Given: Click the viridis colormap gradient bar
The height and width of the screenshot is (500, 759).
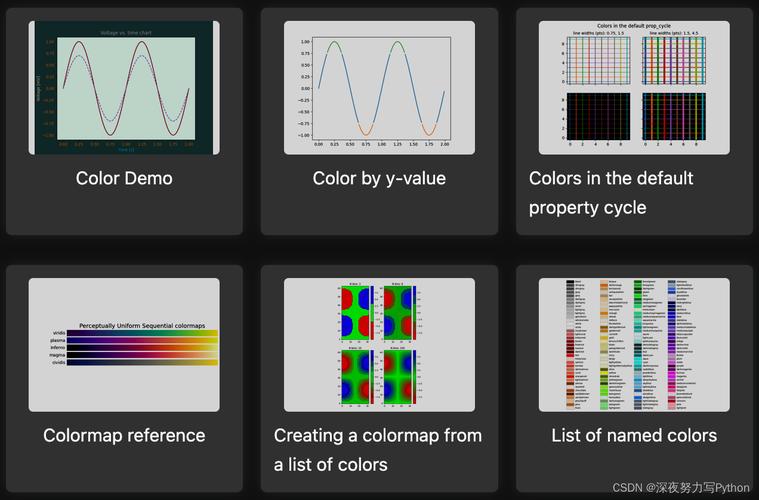Looking at the screenshot, I should 142,333.
